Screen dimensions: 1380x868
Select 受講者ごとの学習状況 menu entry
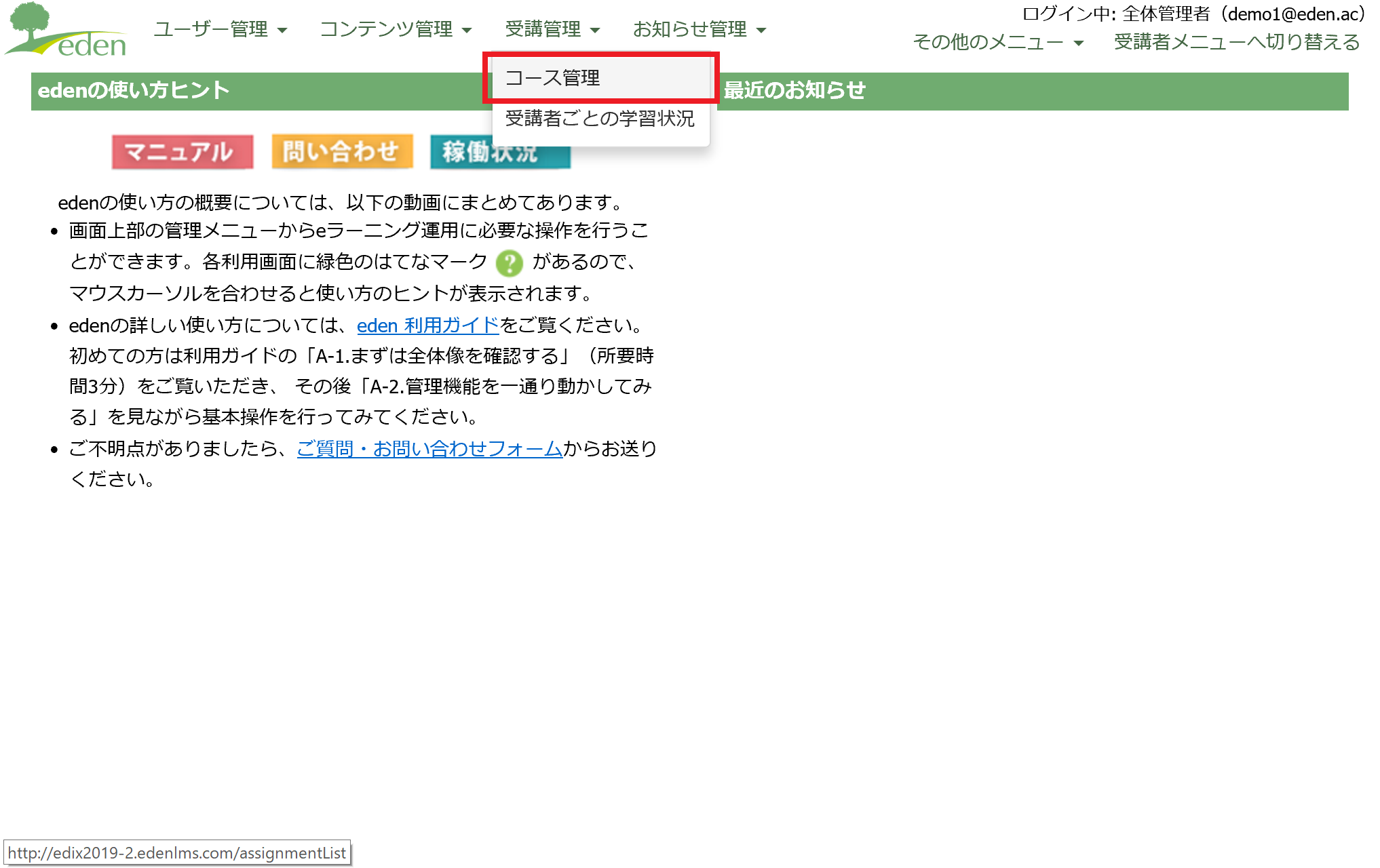pyautogui.click(x=600, y=119)
